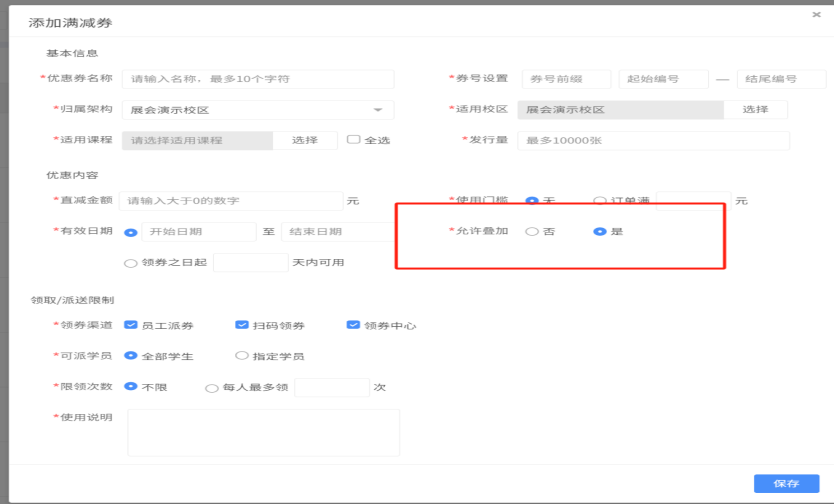The height and width of the screenshot is (504, 834).
Task: Select the 每人最多领 radio option
Action: click(211, 388)
